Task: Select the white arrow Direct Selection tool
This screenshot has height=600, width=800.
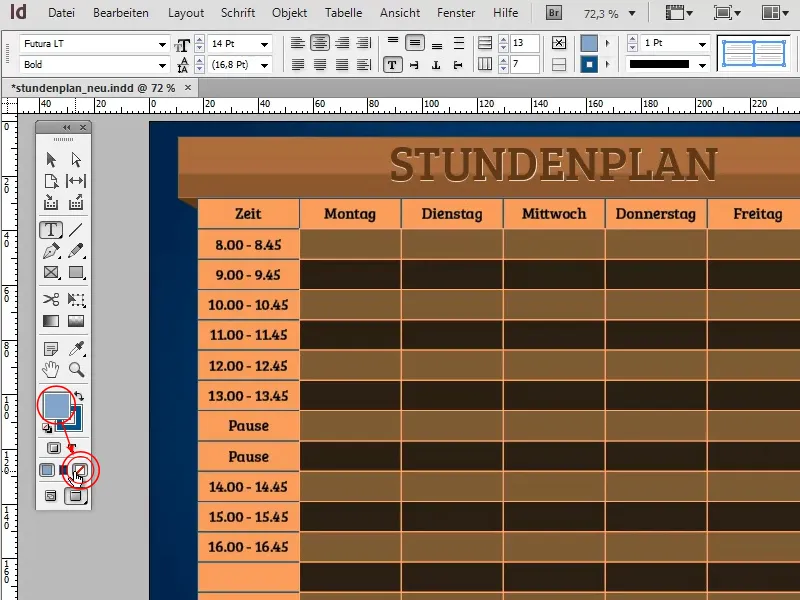Action: pos(76,160)
